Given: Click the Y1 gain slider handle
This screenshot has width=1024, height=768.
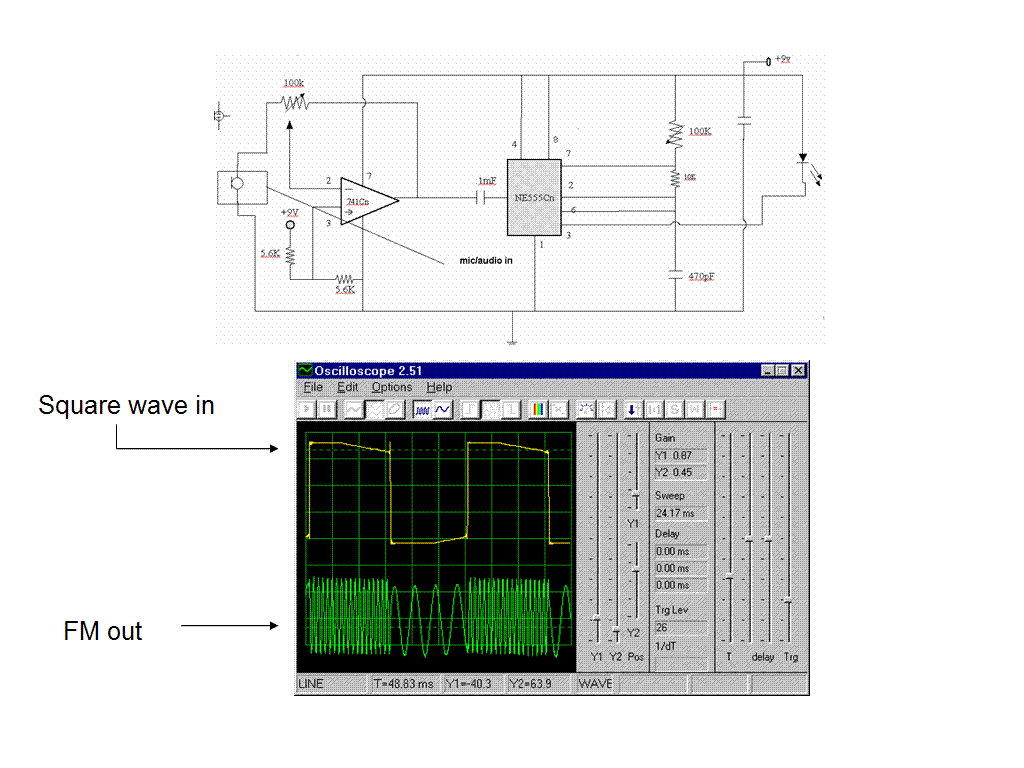Looking at the screenshot, I should (x=597, y=617).
